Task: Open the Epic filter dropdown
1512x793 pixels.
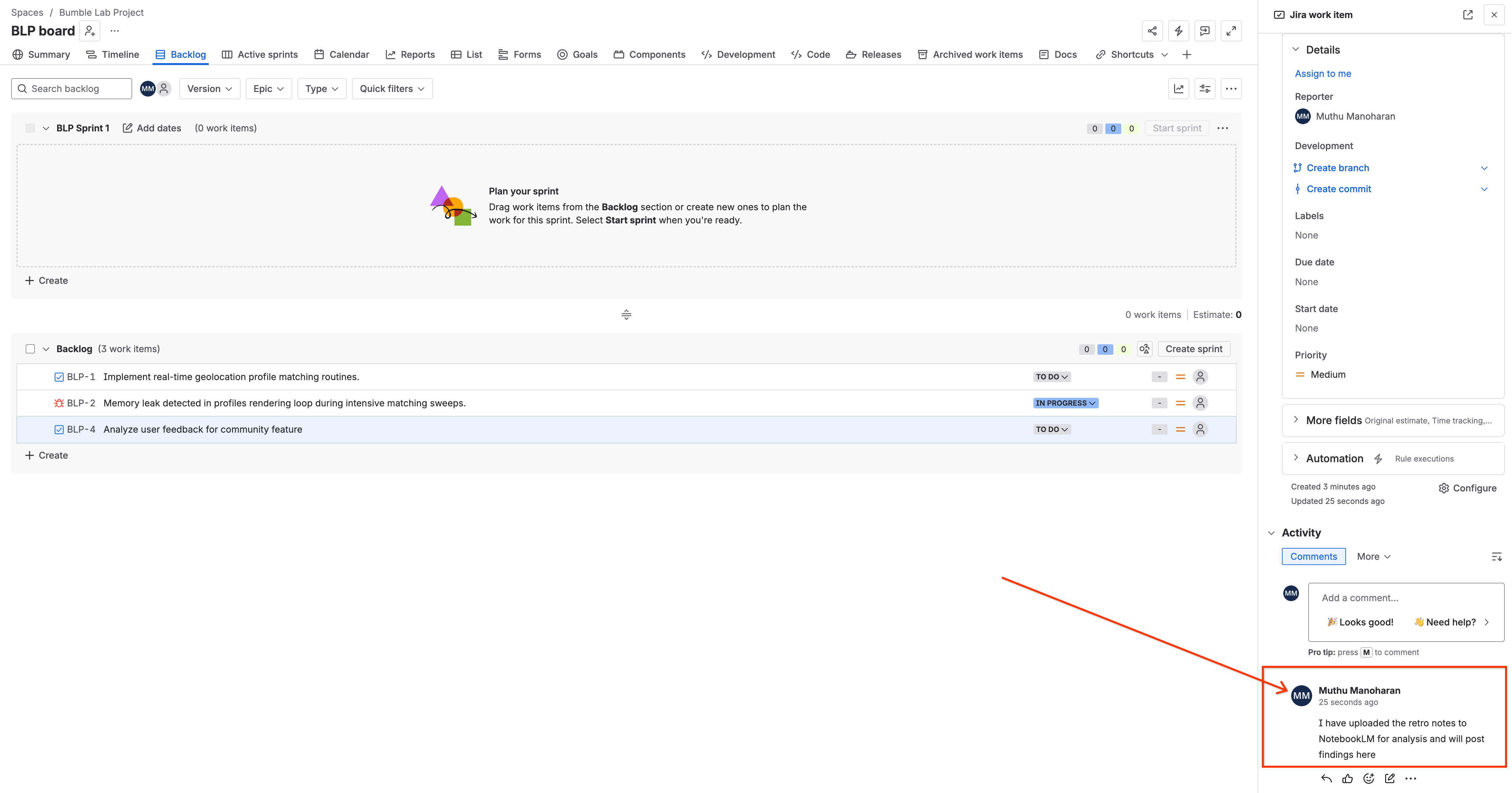Action: coord(269,89)
